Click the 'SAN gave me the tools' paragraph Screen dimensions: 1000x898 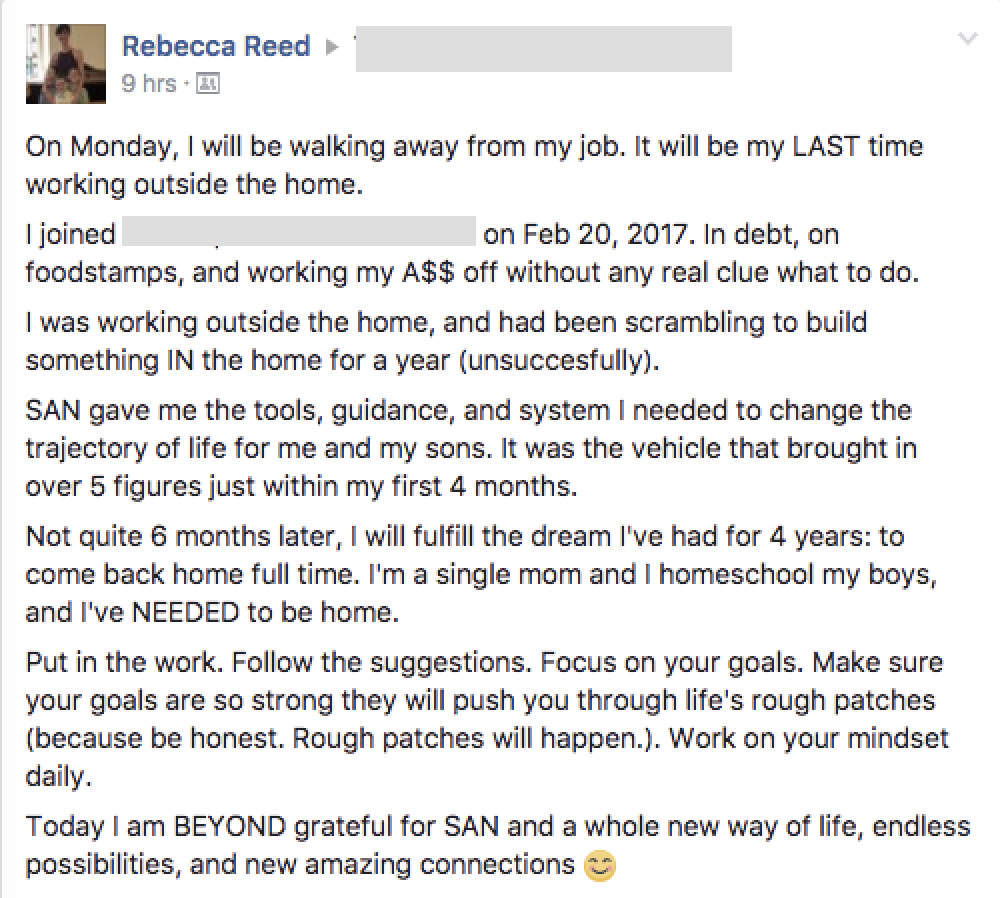click(471, 448)
